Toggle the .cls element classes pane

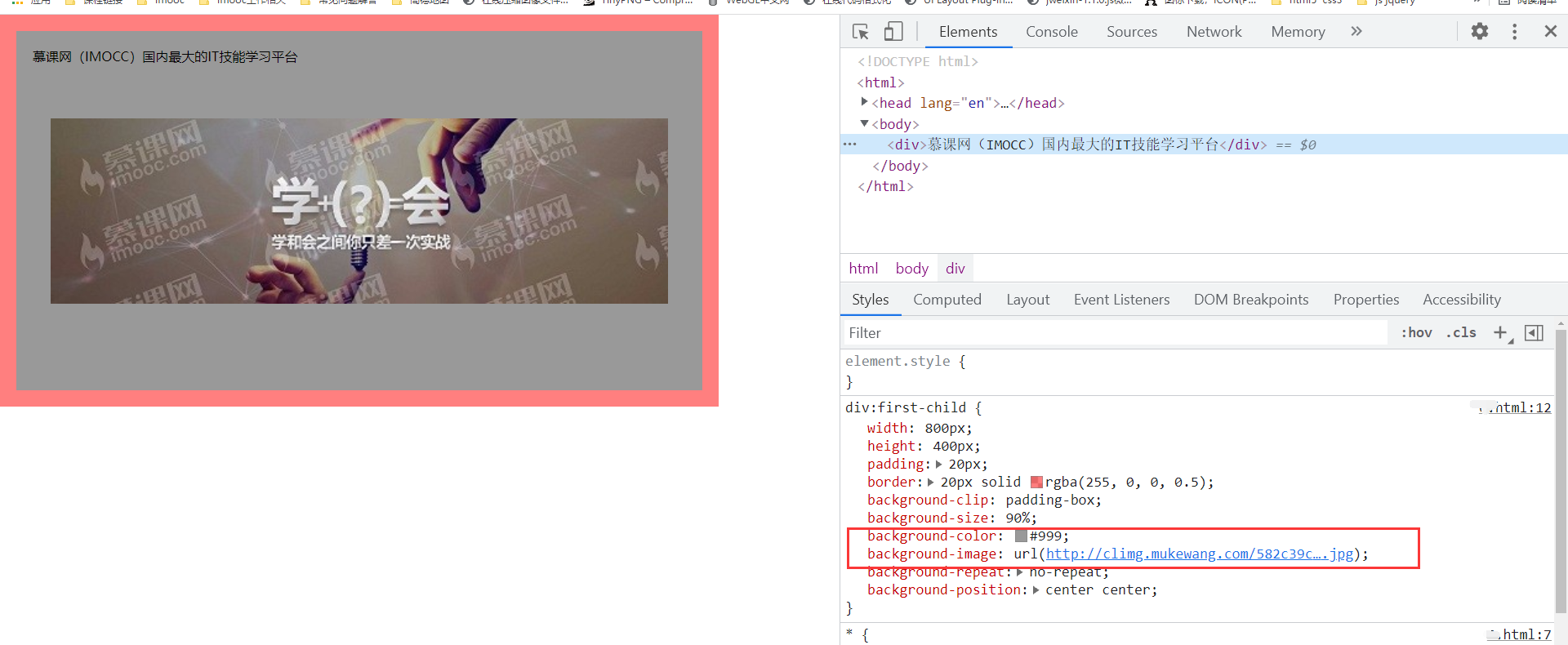(x=1461, y=332)
